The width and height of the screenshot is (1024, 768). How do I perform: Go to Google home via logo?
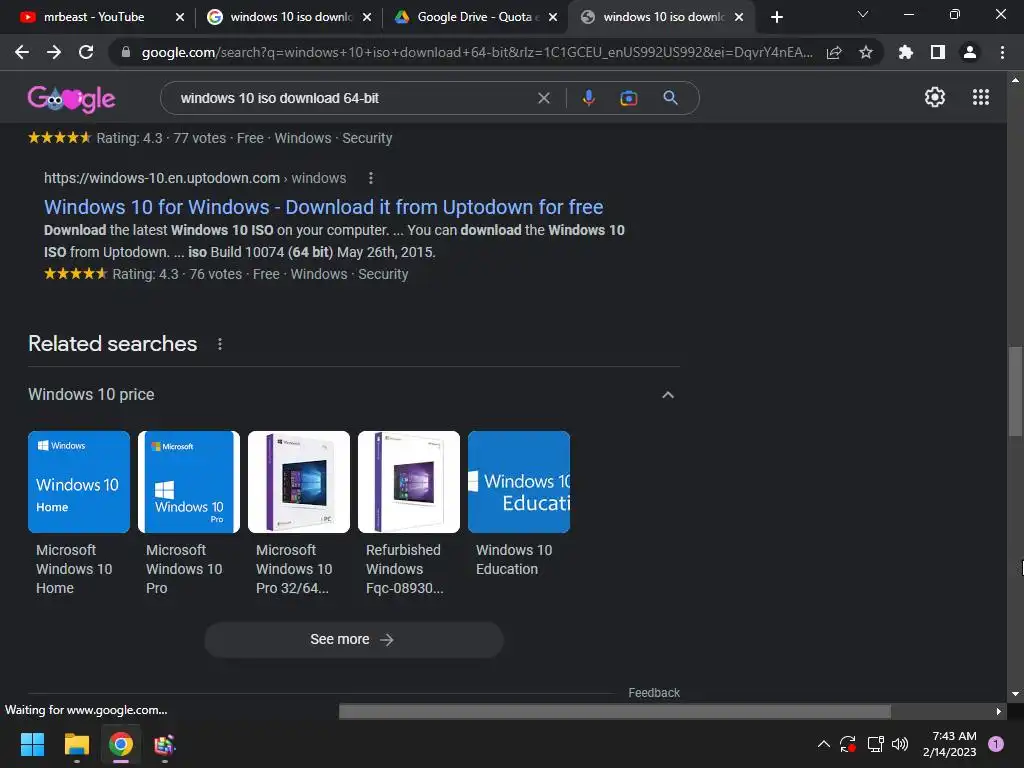click(71, 99)
